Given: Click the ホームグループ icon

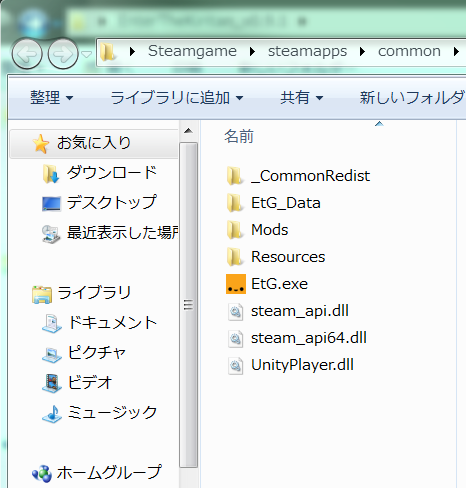Looking at the screenshot, I should click(x=42, y=474).
